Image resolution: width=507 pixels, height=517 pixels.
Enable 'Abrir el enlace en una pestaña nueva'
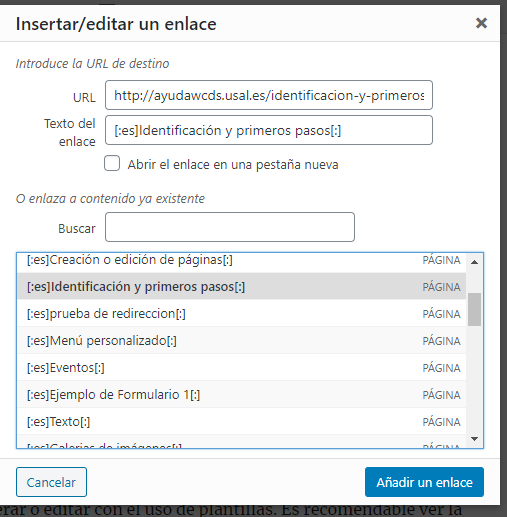click(112, 163)
